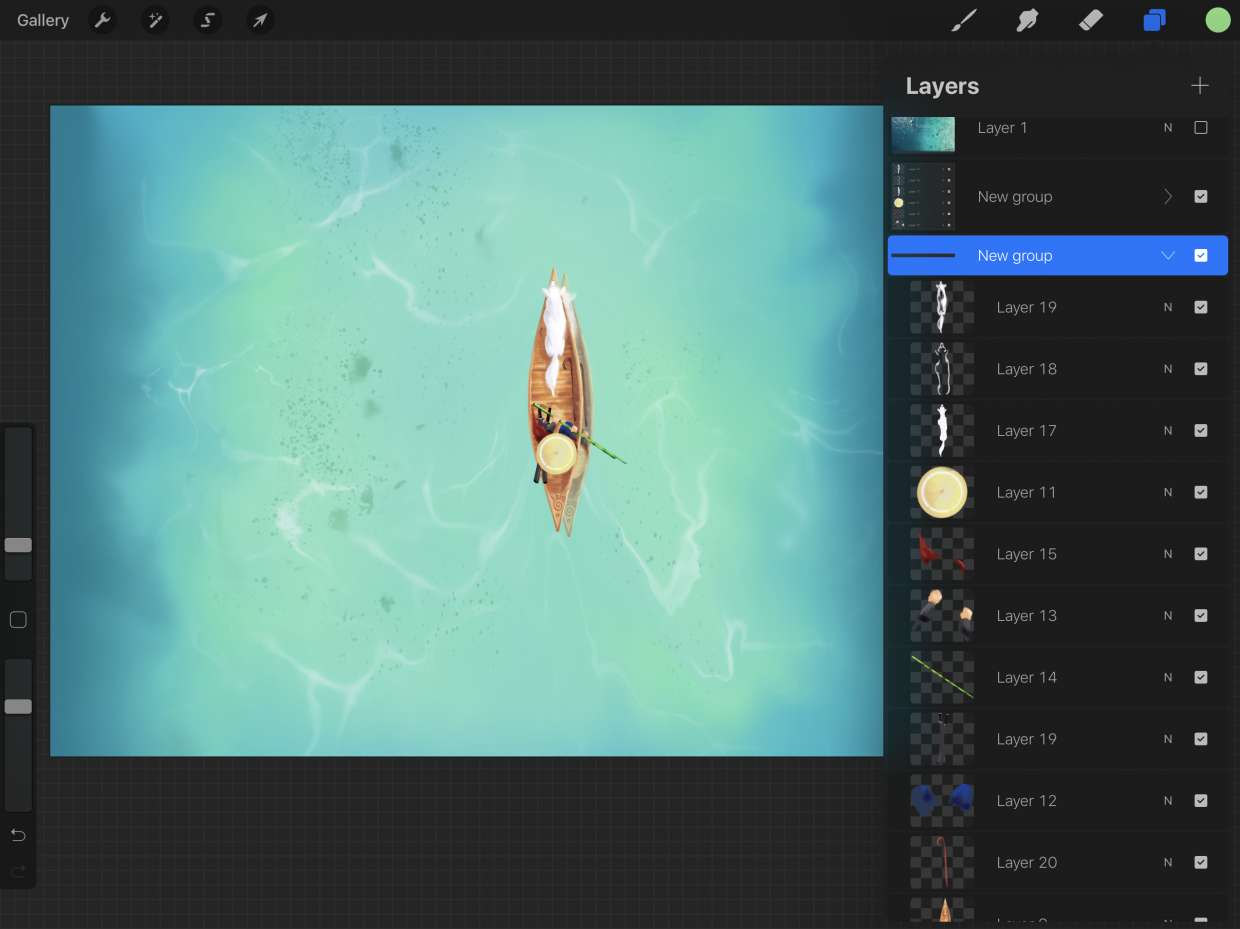The width and height of the screenshot is (1240, 929).
Task: Add a new layer with plus
Action: click(x=1200, y=86)
